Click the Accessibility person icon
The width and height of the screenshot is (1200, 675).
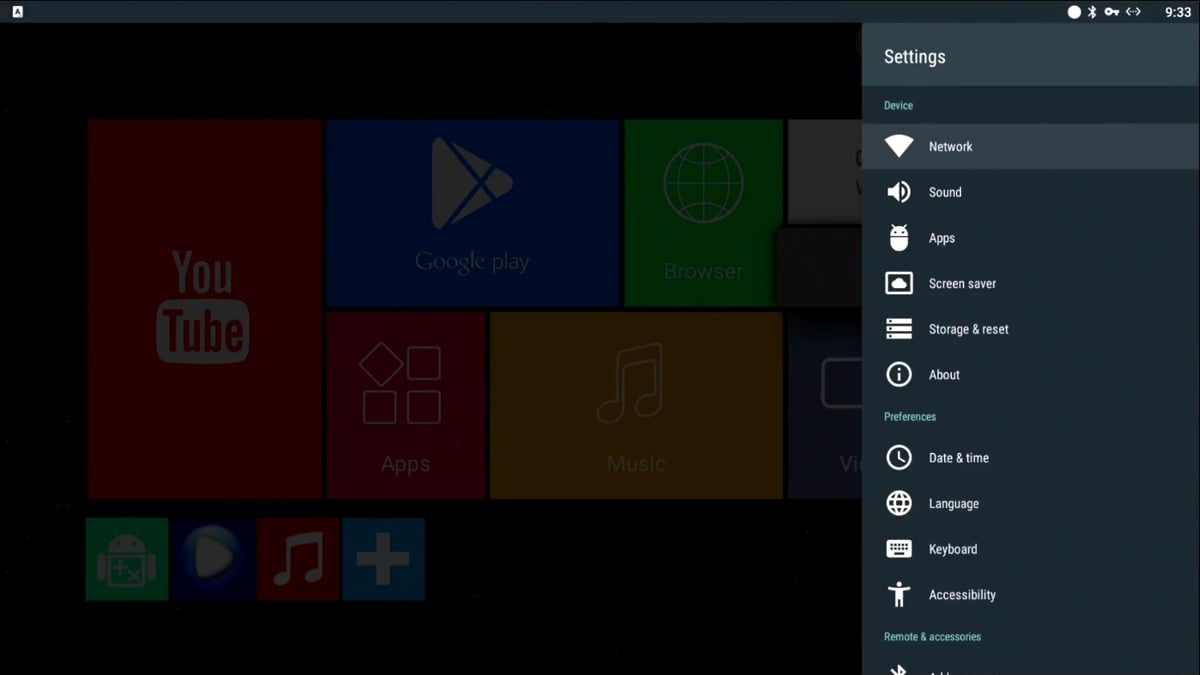(899, 595)
